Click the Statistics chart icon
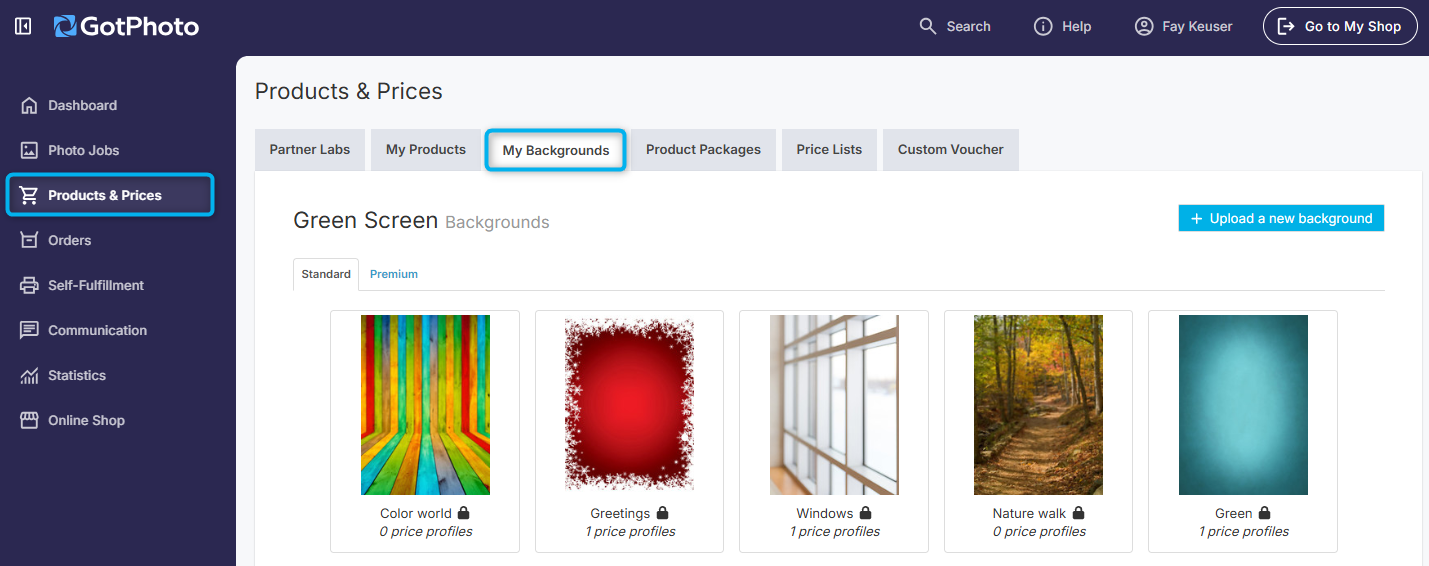Screen dimensions: 1429x566 pos(29,375)
